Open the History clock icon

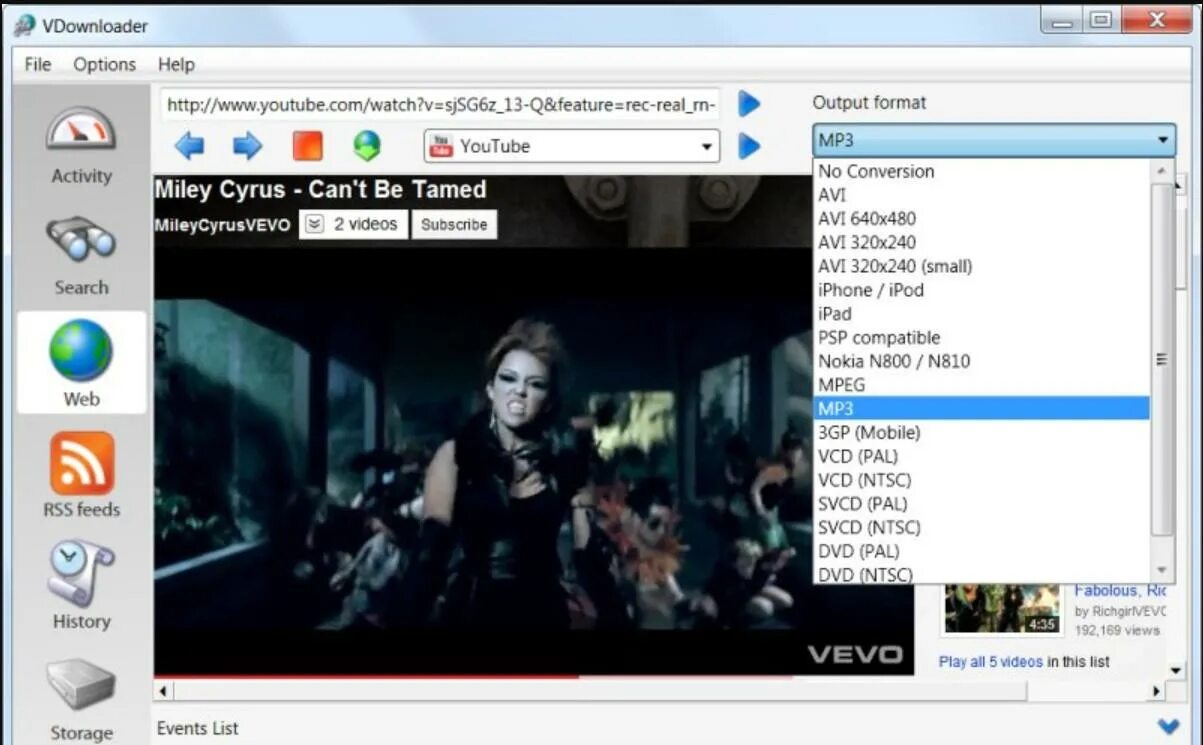[x=81, y=573]
